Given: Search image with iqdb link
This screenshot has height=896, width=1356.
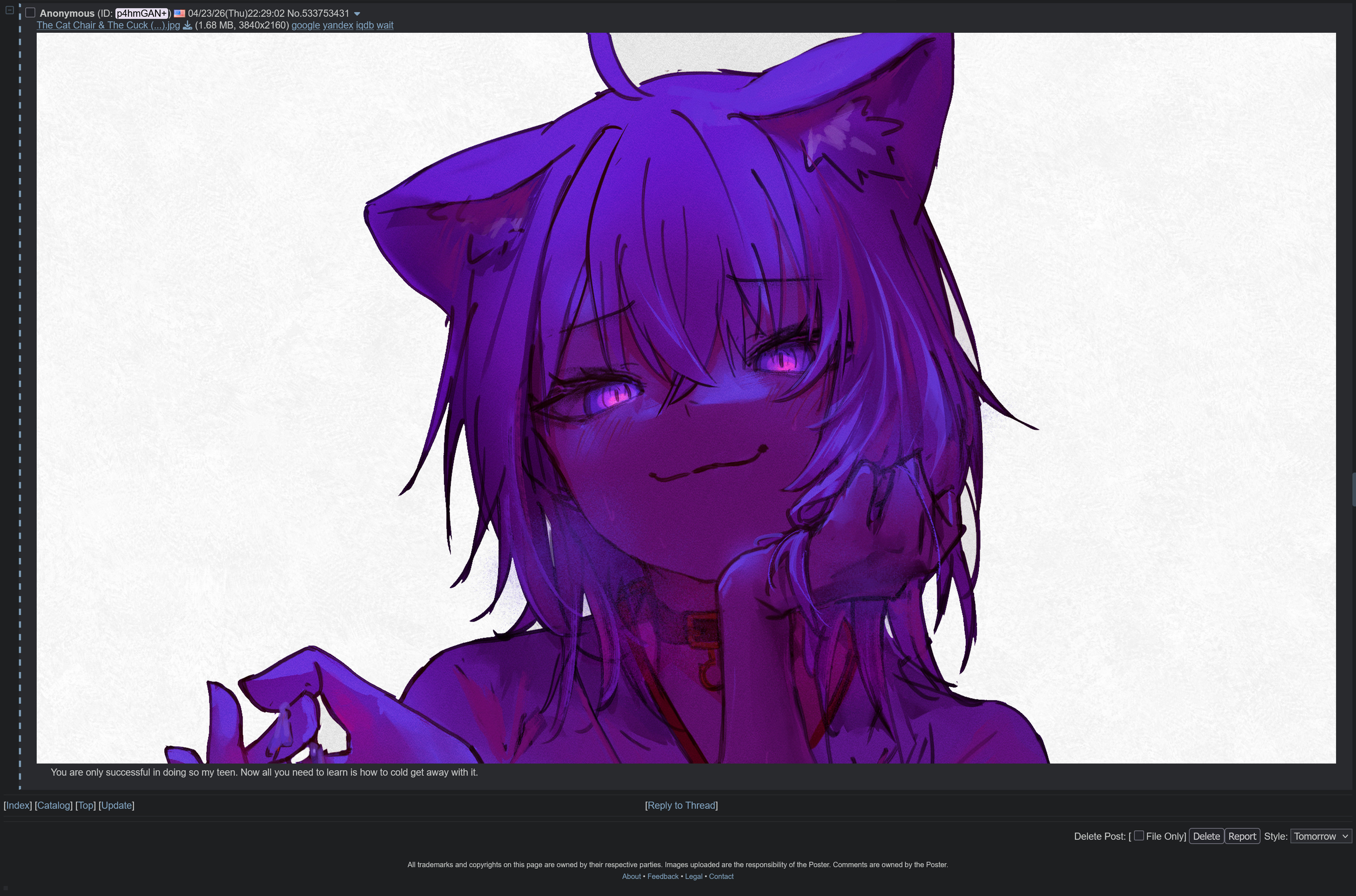Looking at the screenshot, I should coord(365,25).
